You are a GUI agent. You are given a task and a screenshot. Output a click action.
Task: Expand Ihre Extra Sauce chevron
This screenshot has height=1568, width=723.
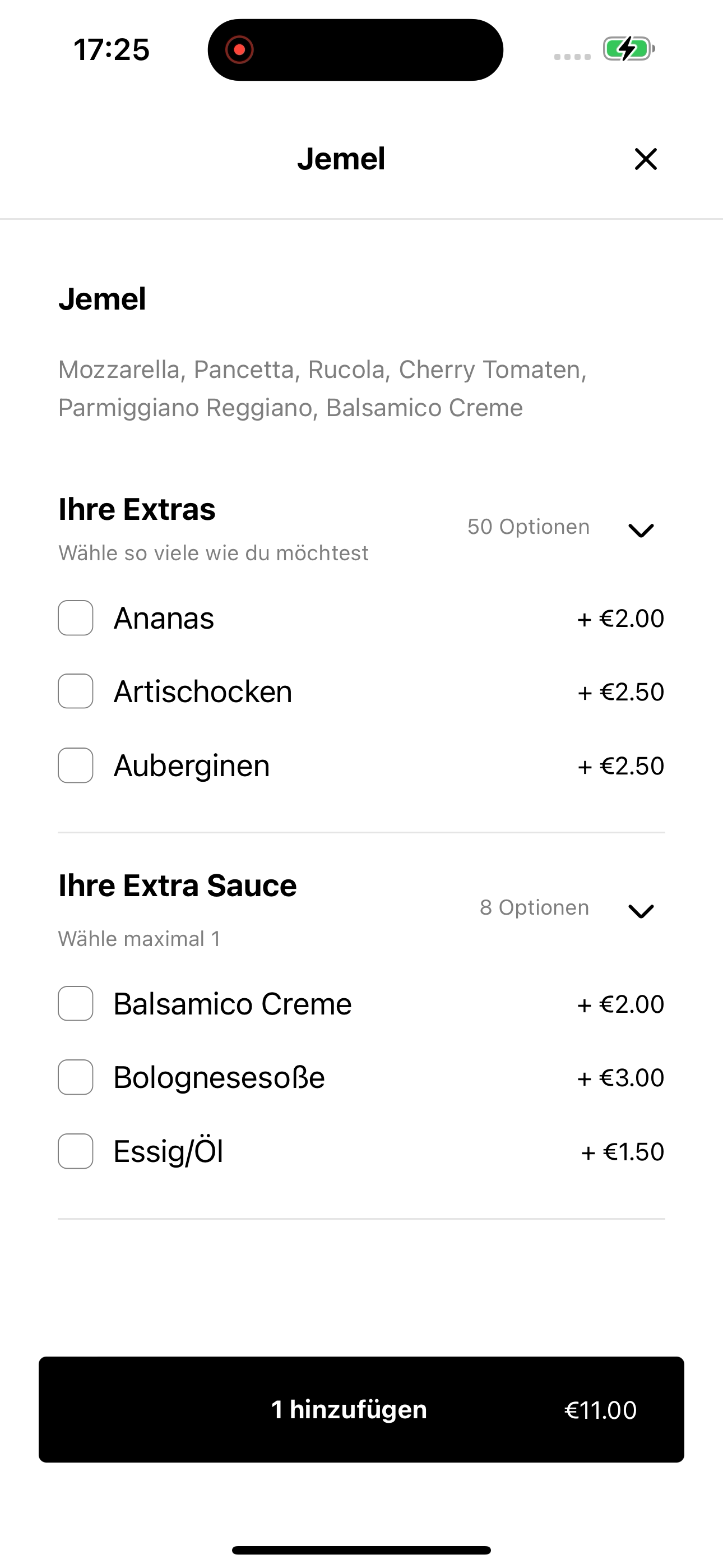click(641, 911)
